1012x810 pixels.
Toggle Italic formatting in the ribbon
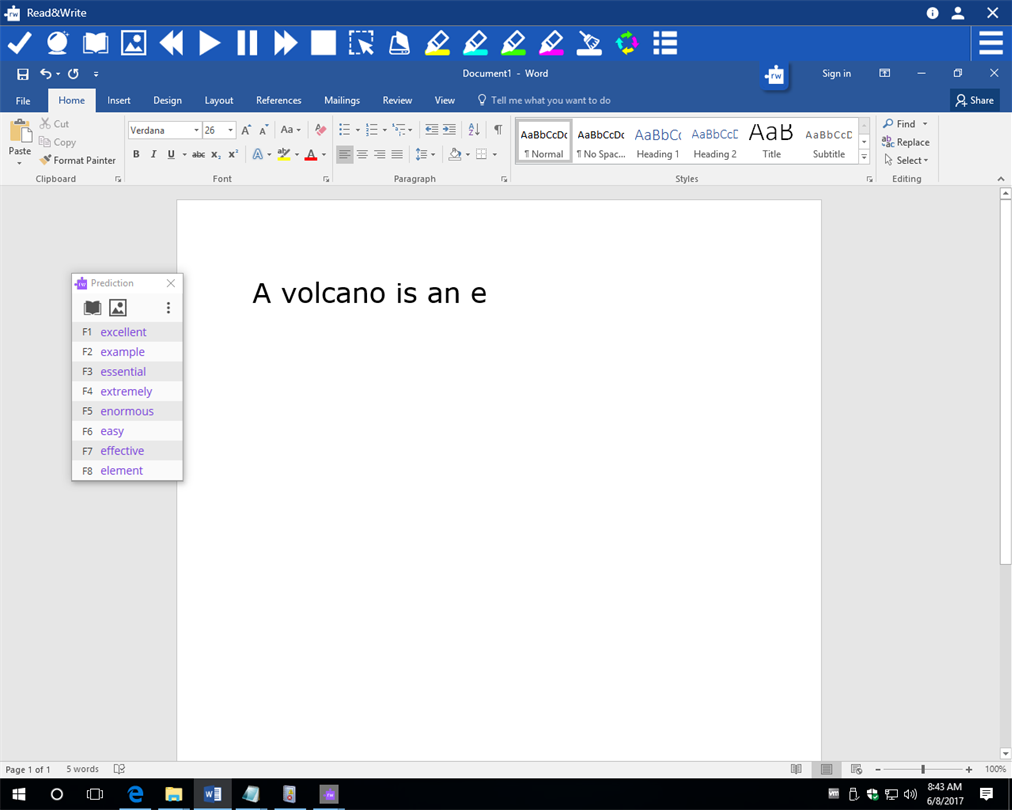pos(153,154)
